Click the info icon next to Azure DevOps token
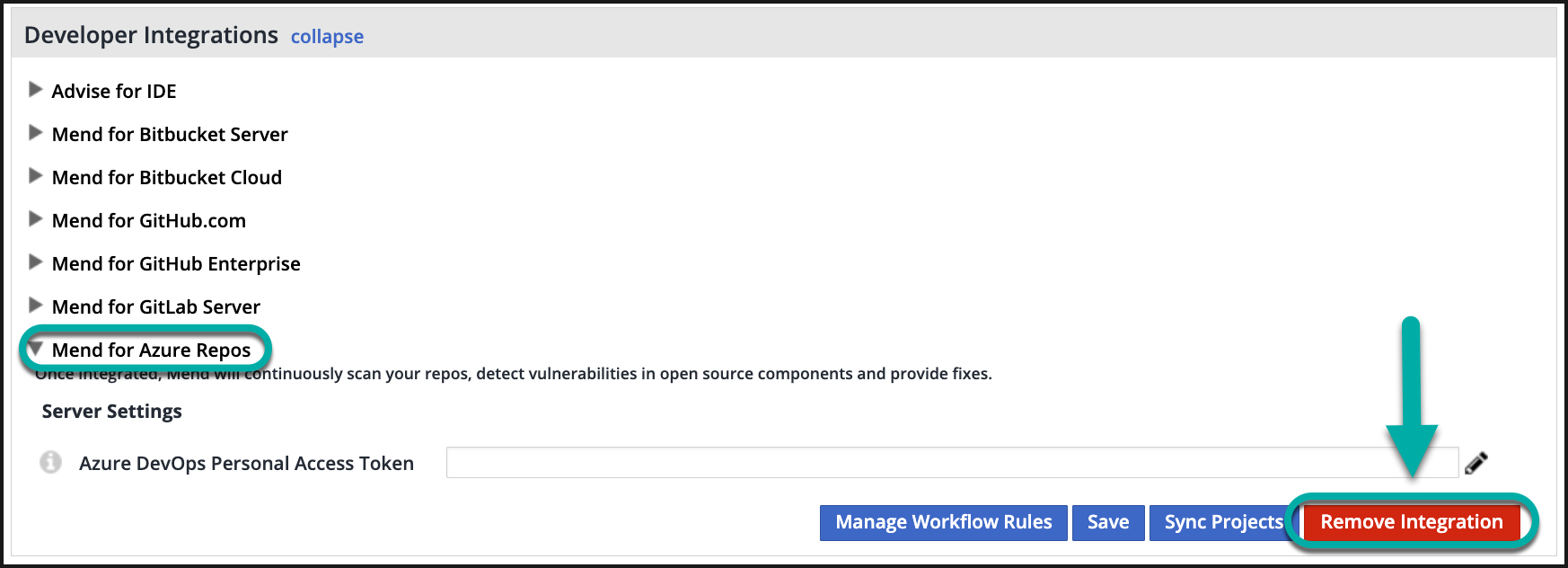The image size is (1568, 568). pyautogui.click(x=51, y=462)
